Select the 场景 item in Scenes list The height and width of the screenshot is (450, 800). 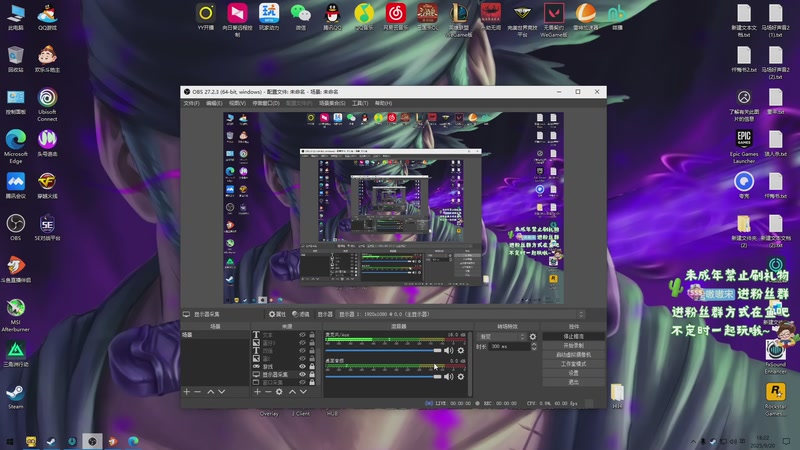215,335
